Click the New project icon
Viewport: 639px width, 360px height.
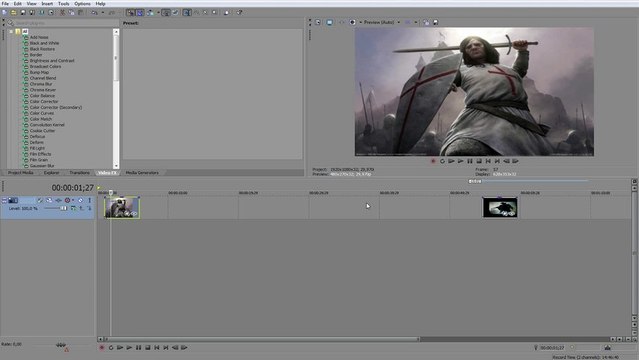point(4,13)
